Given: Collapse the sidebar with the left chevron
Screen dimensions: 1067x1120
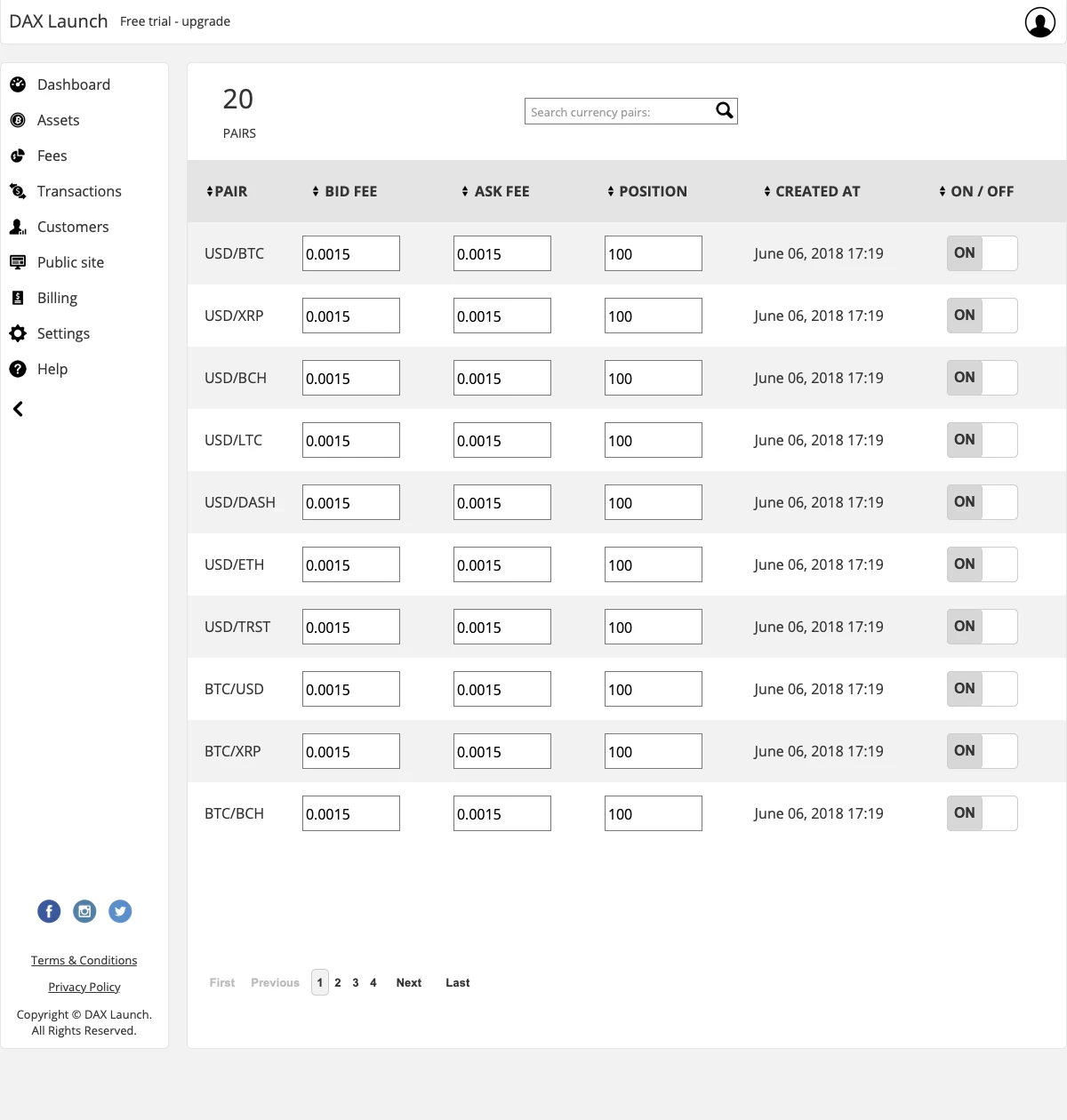Looking at the screenshot, I should 18,409.
